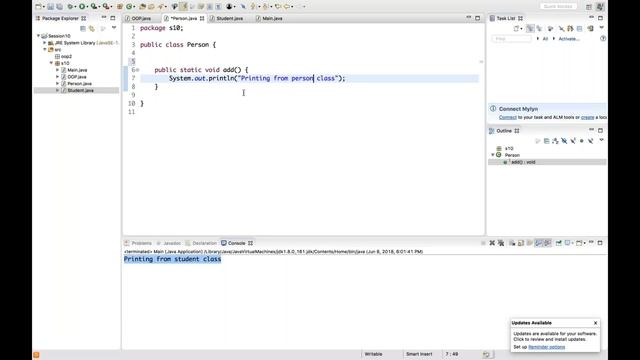Viewport: 640px width, 360px height.
Task: Select the add() : void method in Outline
Action: (x=523, y=162)
